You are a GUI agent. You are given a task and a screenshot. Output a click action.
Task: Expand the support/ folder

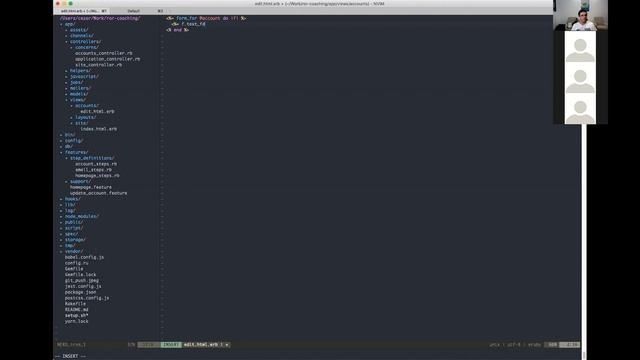[80, 181]
